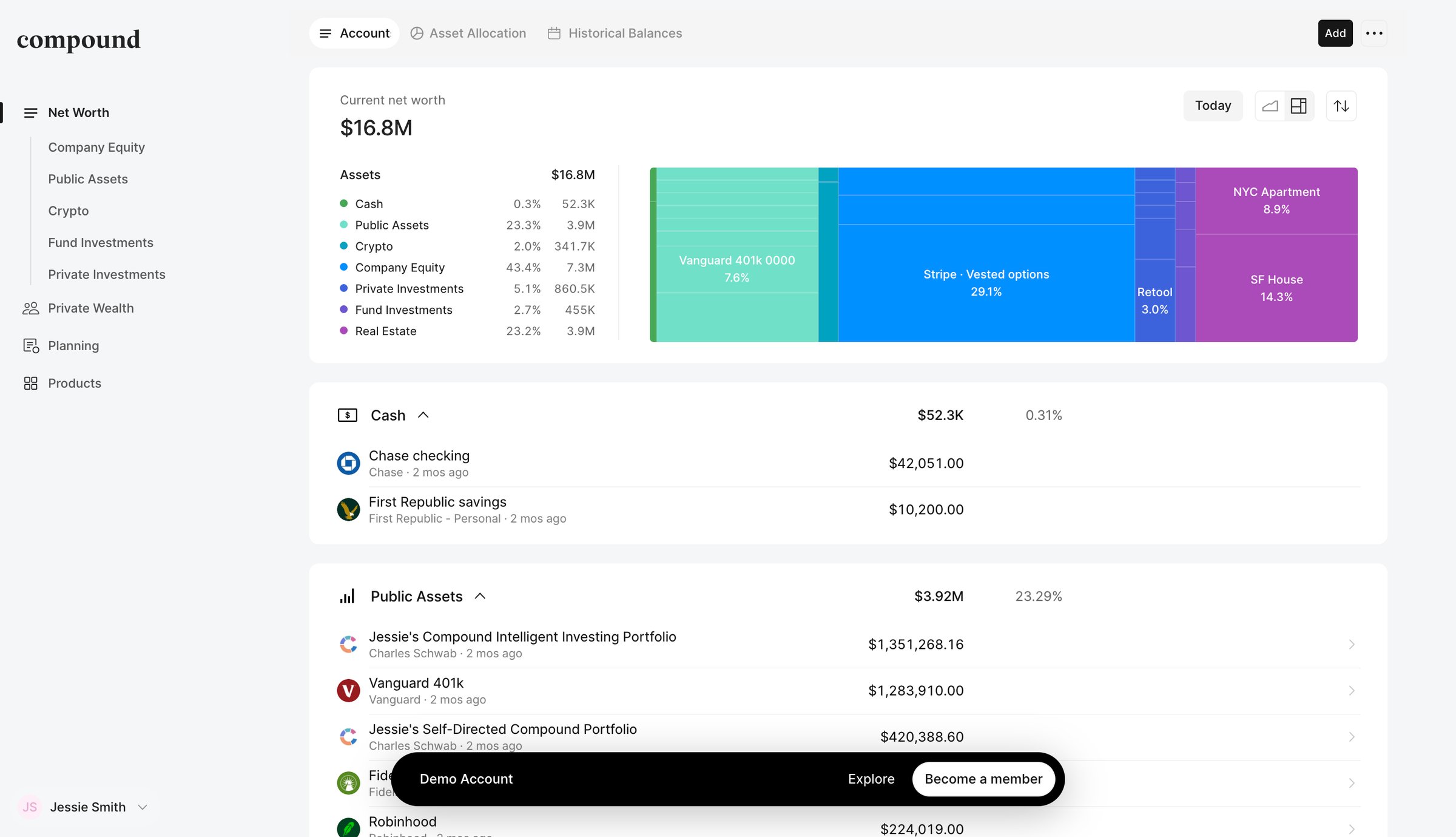Click the Compound logo beside Self-Directed Portfolio
Viewport: 1456px width, 837px height.
tap(349, 737)
